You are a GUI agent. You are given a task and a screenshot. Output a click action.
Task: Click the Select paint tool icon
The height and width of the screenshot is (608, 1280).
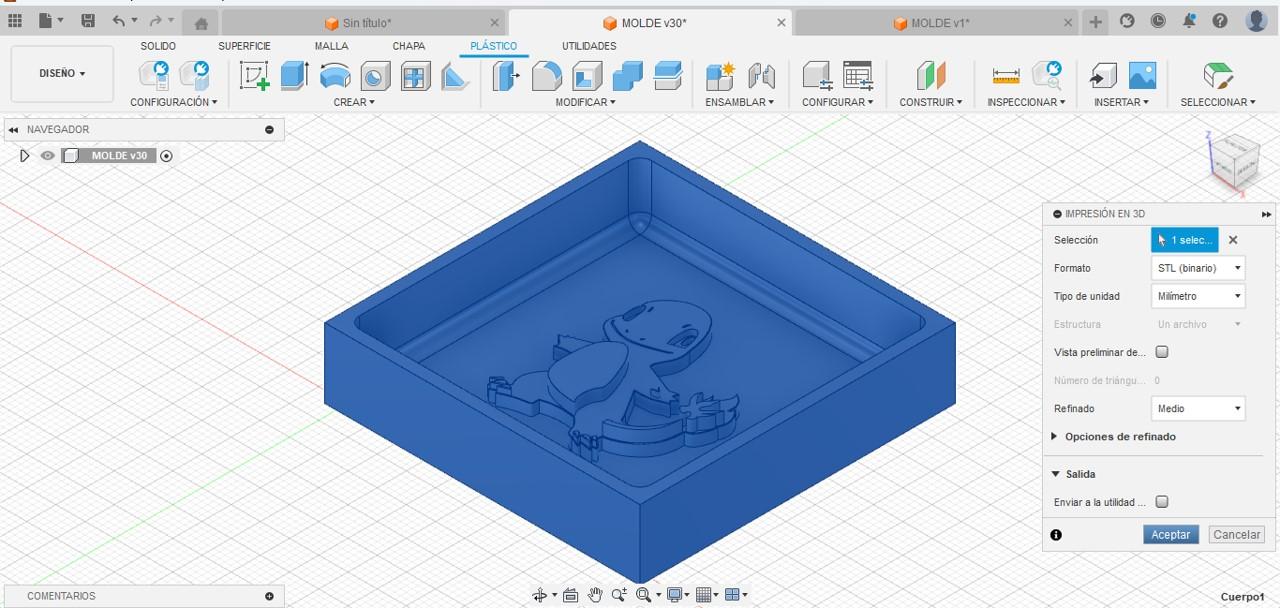1217,76
